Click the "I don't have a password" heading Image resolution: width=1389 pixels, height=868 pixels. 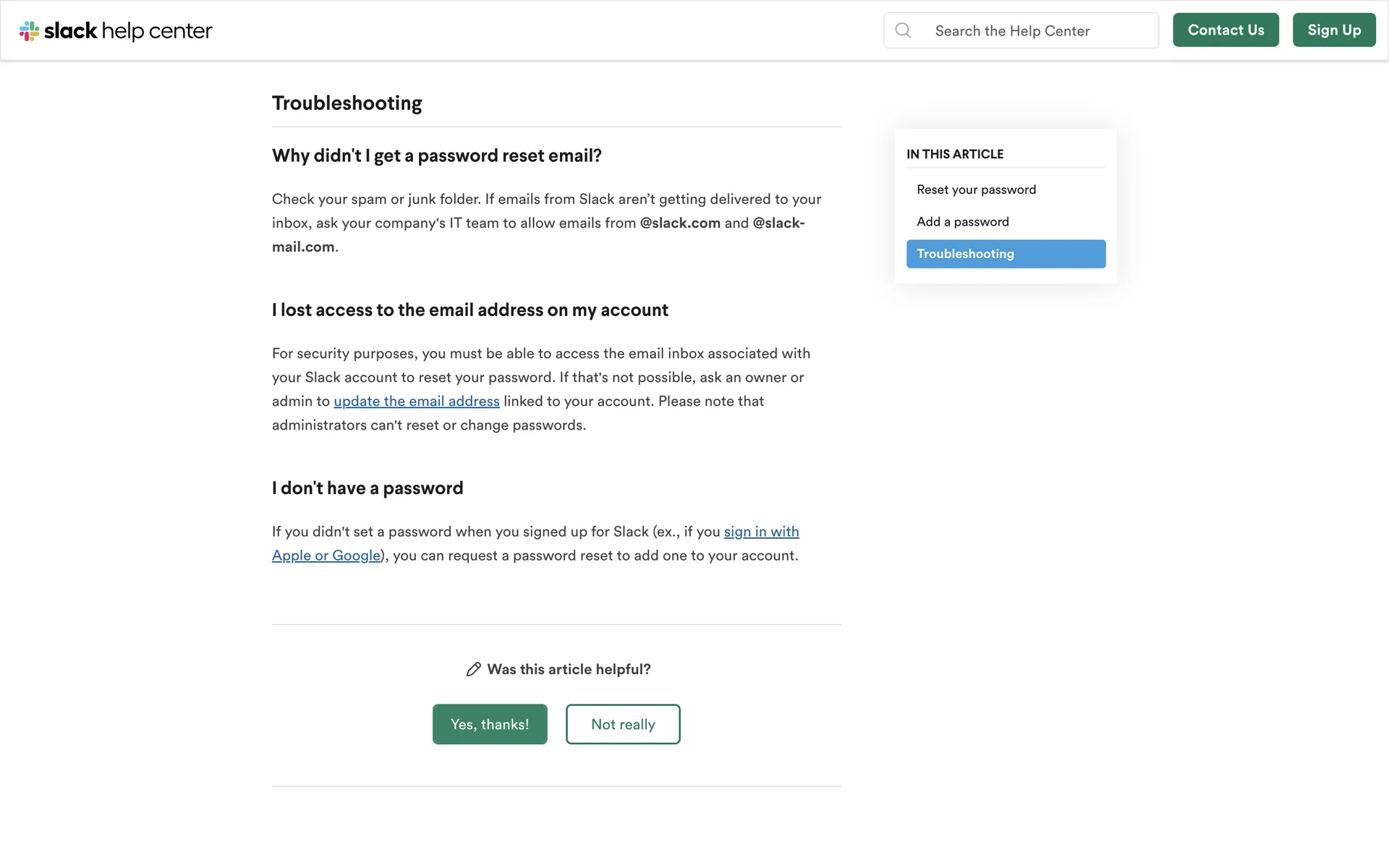(x=368, y=488)
